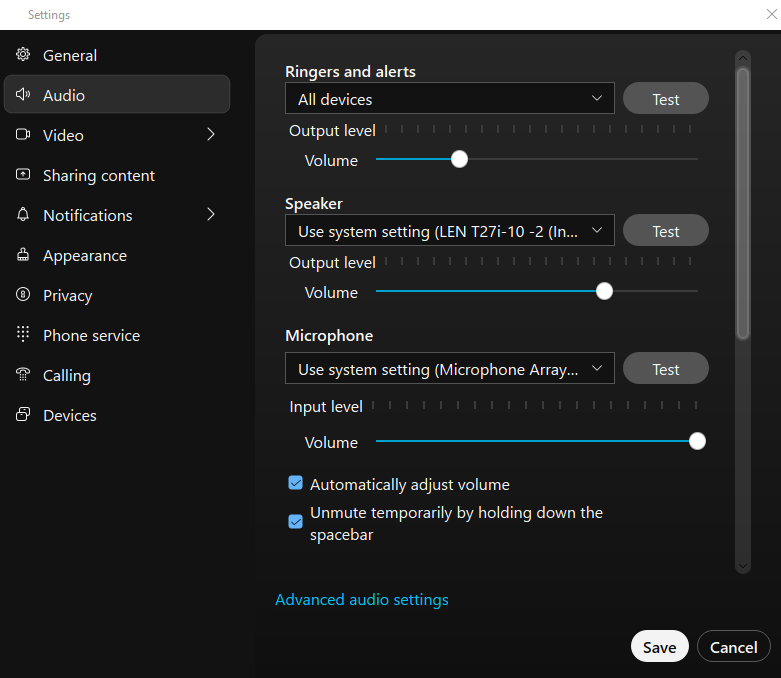This screenshot has height=678, width=781.
Task: Disable Automatically adjust volume checkbox
Action: 296,484
